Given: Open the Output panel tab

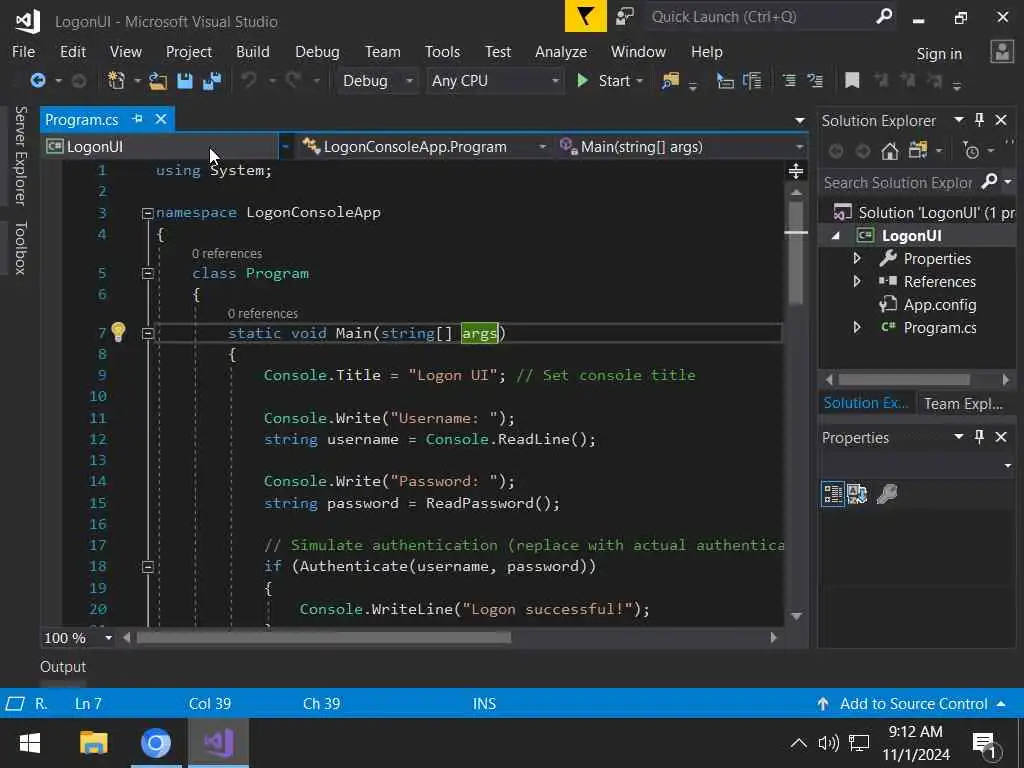Looking at the screenshot, I should 63,667.
